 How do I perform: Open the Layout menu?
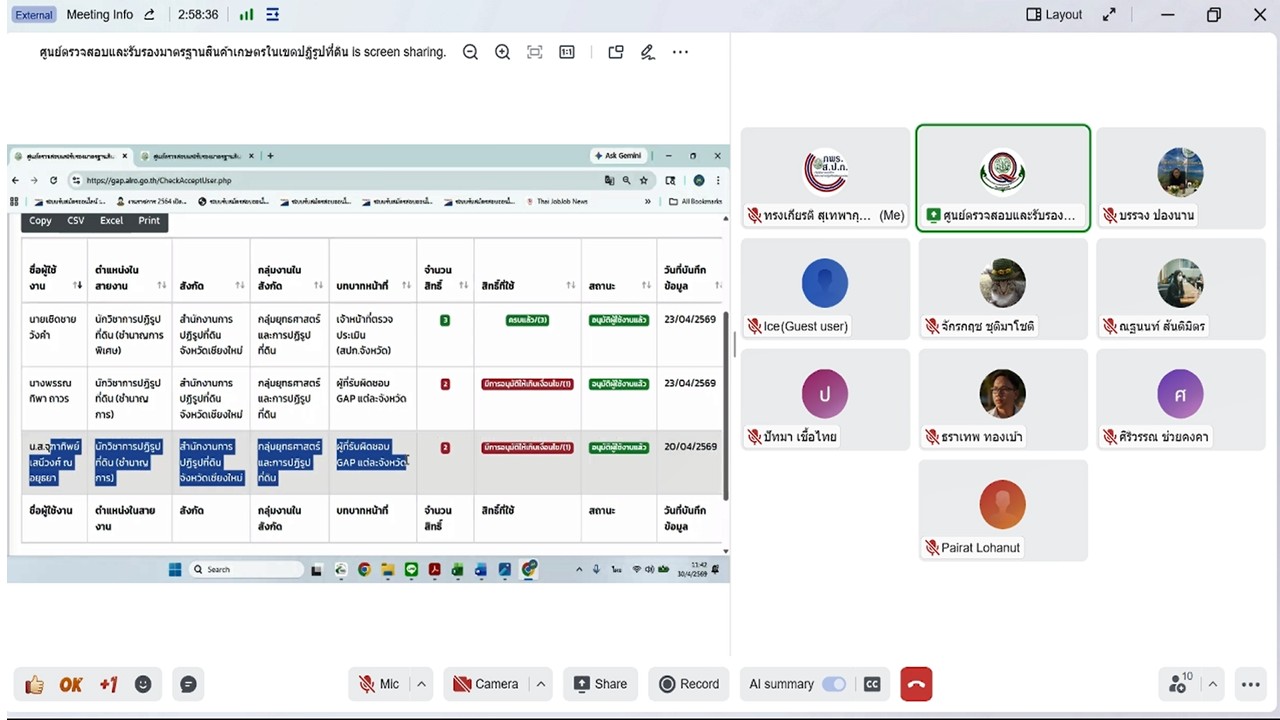(x=1054, y=15)
